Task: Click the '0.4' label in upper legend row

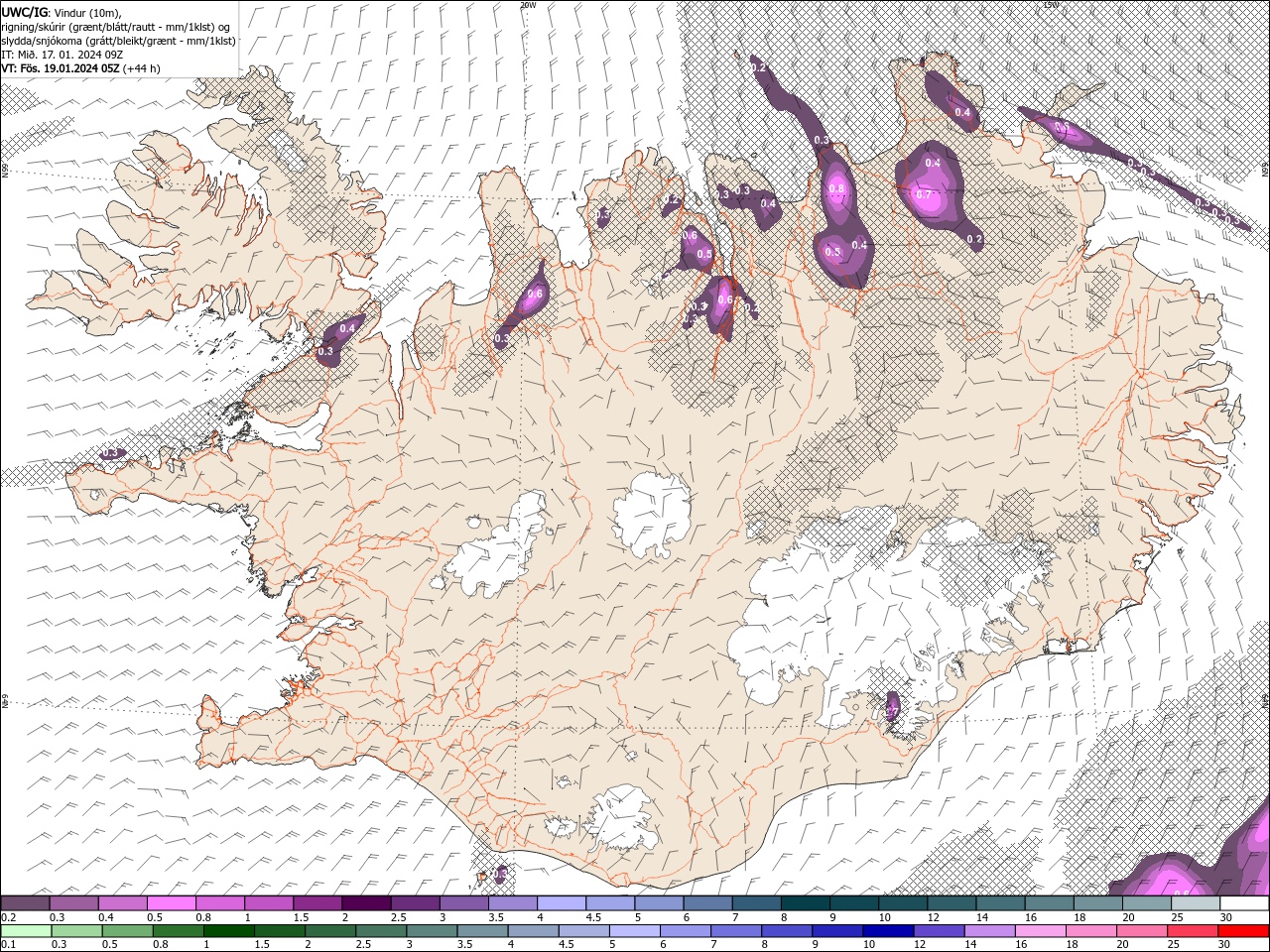Action: tap(106, 917)
